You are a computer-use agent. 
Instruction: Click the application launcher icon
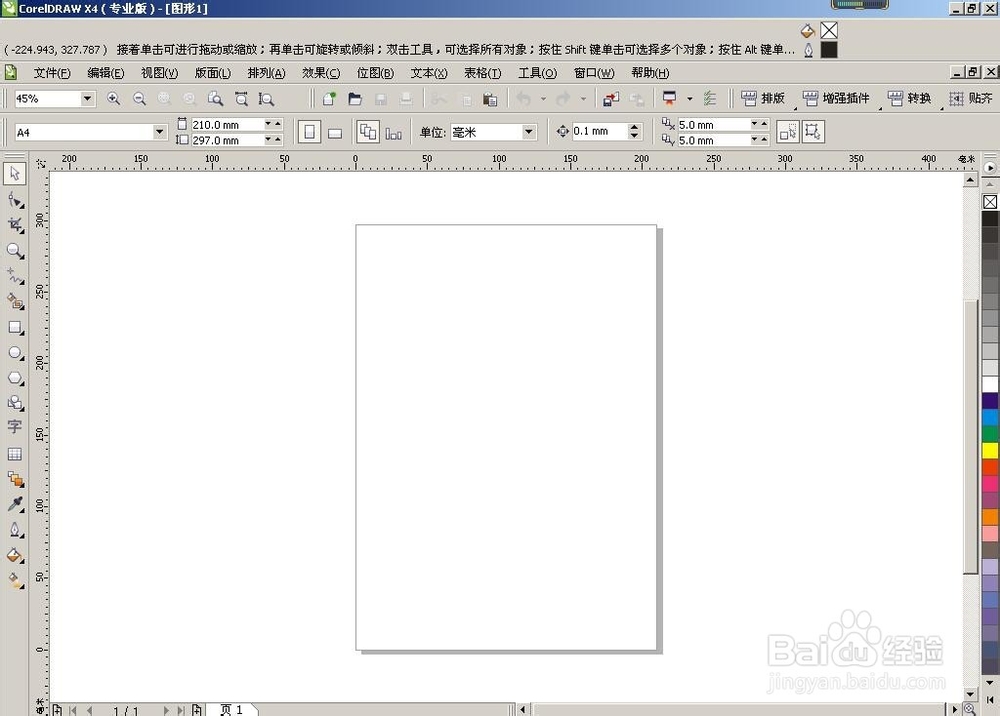point(670,98)
